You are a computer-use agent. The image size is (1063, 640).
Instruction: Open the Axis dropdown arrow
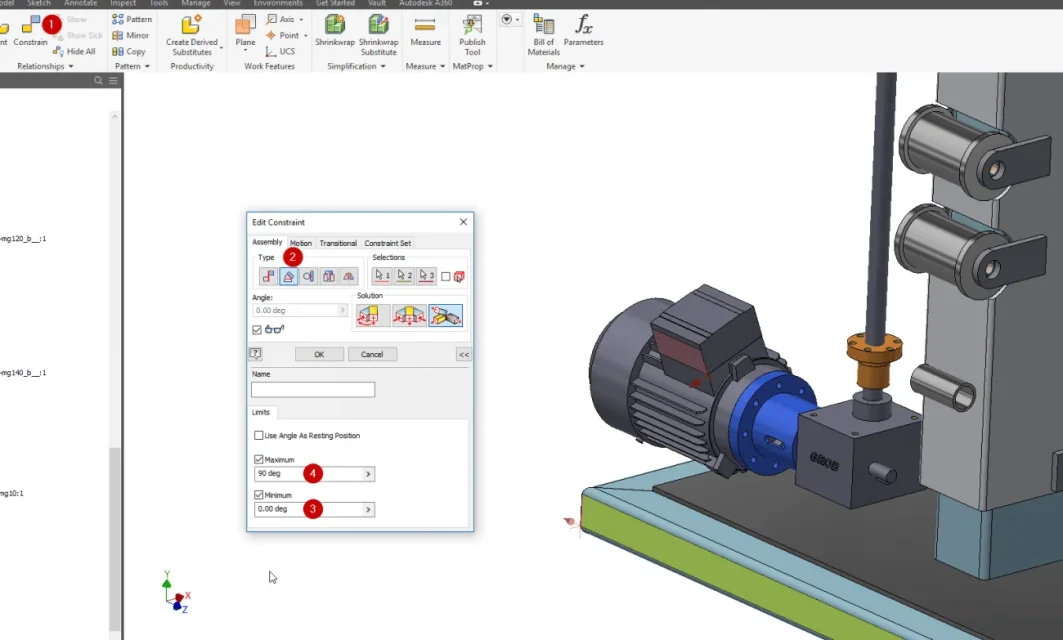(x=302, y=20)
